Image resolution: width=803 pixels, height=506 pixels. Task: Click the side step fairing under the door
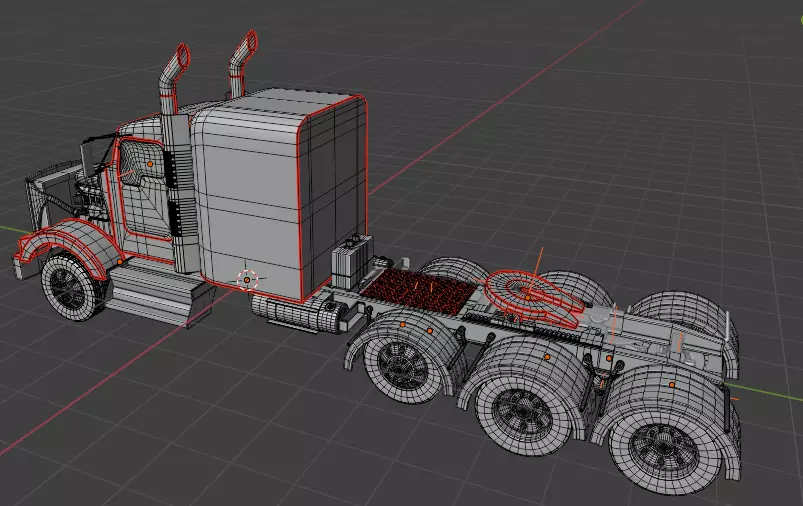click(159, 294)
